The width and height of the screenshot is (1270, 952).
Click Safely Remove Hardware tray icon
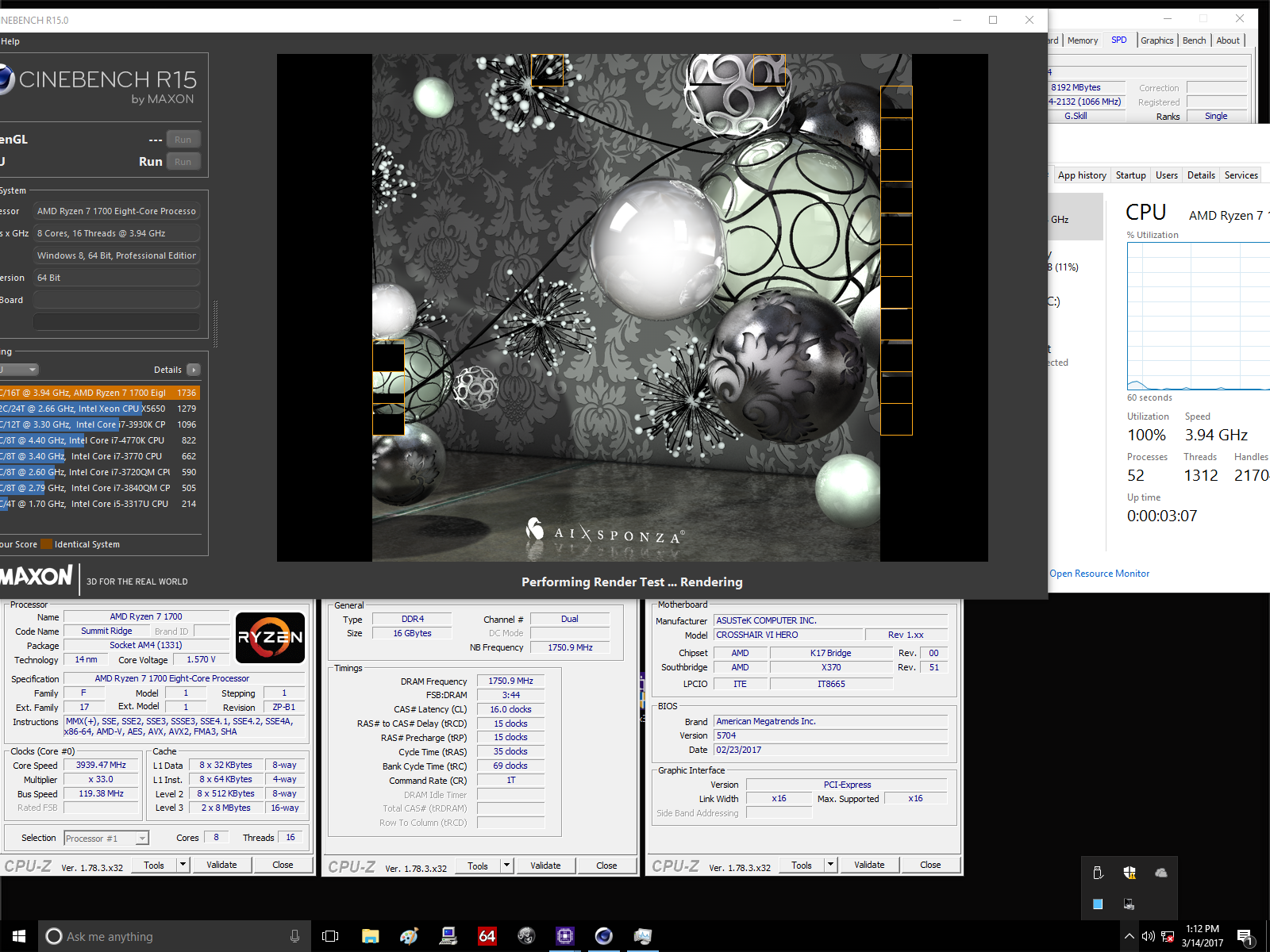pyautogui.click(x=1098, y=873)
